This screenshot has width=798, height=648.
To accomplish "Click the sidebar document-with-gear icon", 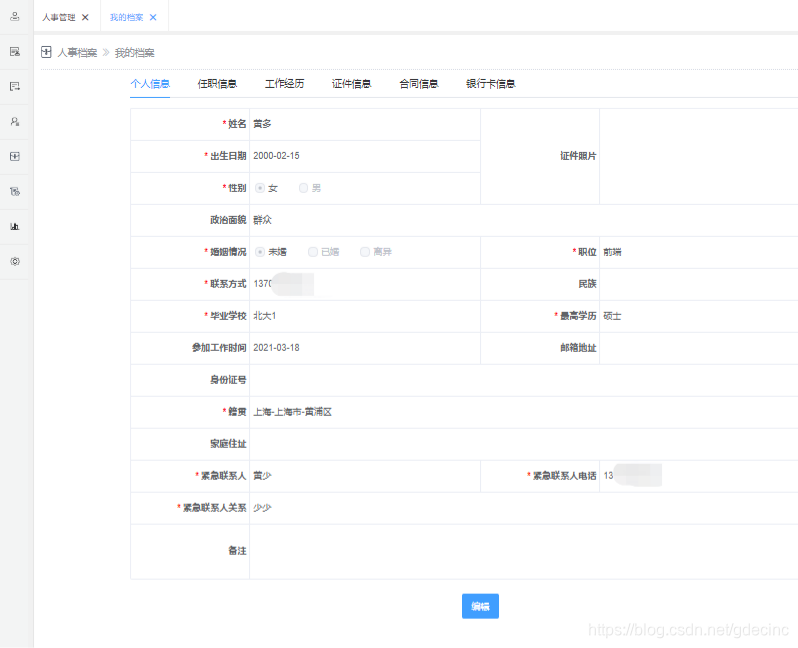I will [x=15, y=191].
